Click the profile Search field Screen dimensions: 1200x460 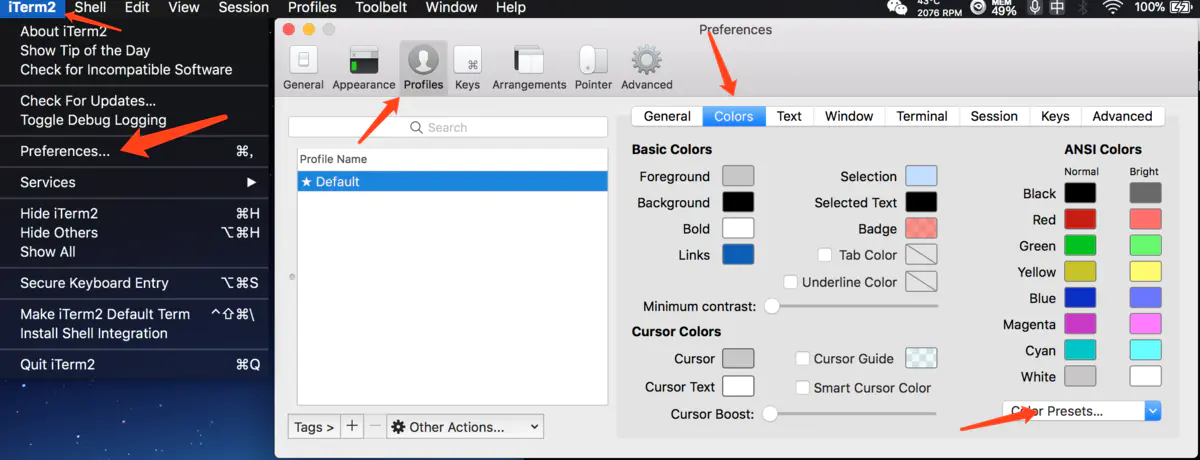coord(447,127)
